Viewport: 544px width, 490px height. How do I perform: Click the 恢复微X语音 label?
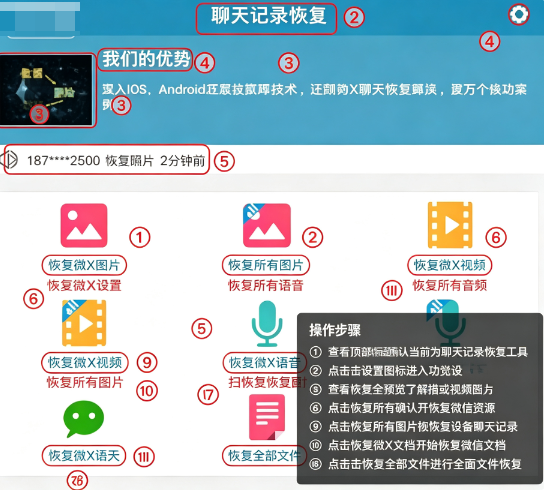(264, 362)
